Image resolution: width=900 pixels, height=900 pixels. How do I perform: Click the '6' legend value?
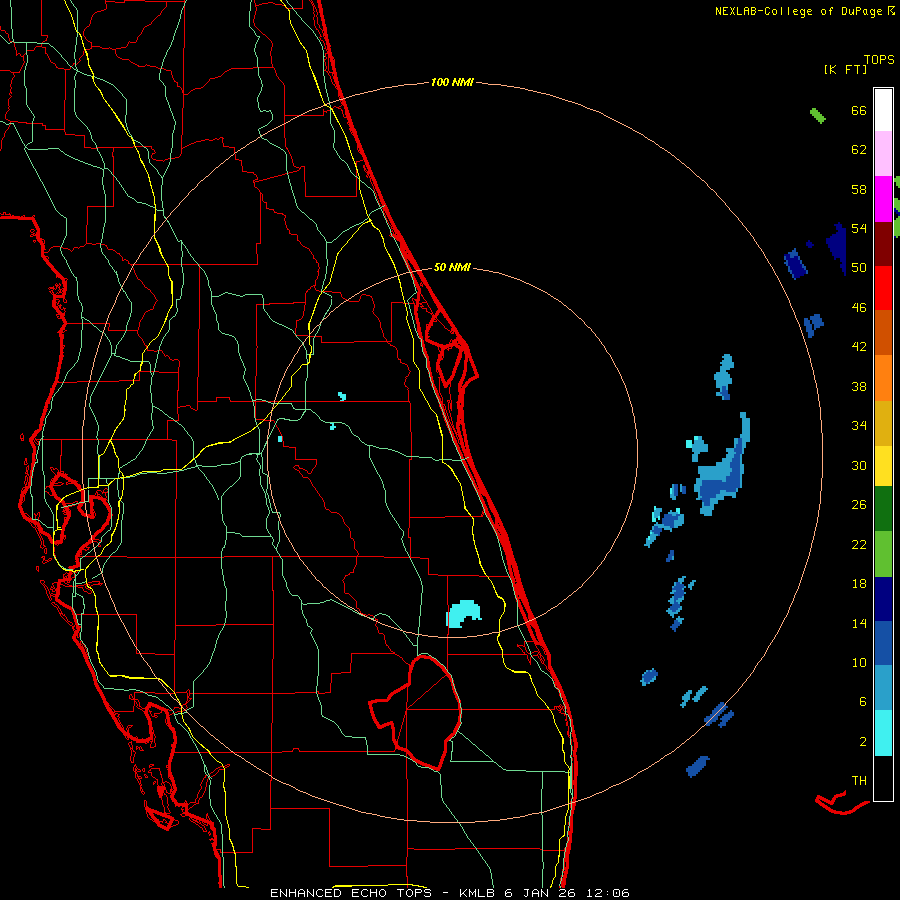[863, 702]
